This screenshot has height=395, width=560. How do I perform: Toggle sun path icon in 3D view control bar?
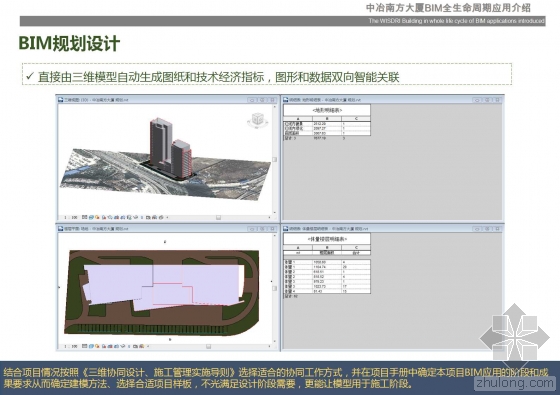pyautogui.click(x=97, y=217)
